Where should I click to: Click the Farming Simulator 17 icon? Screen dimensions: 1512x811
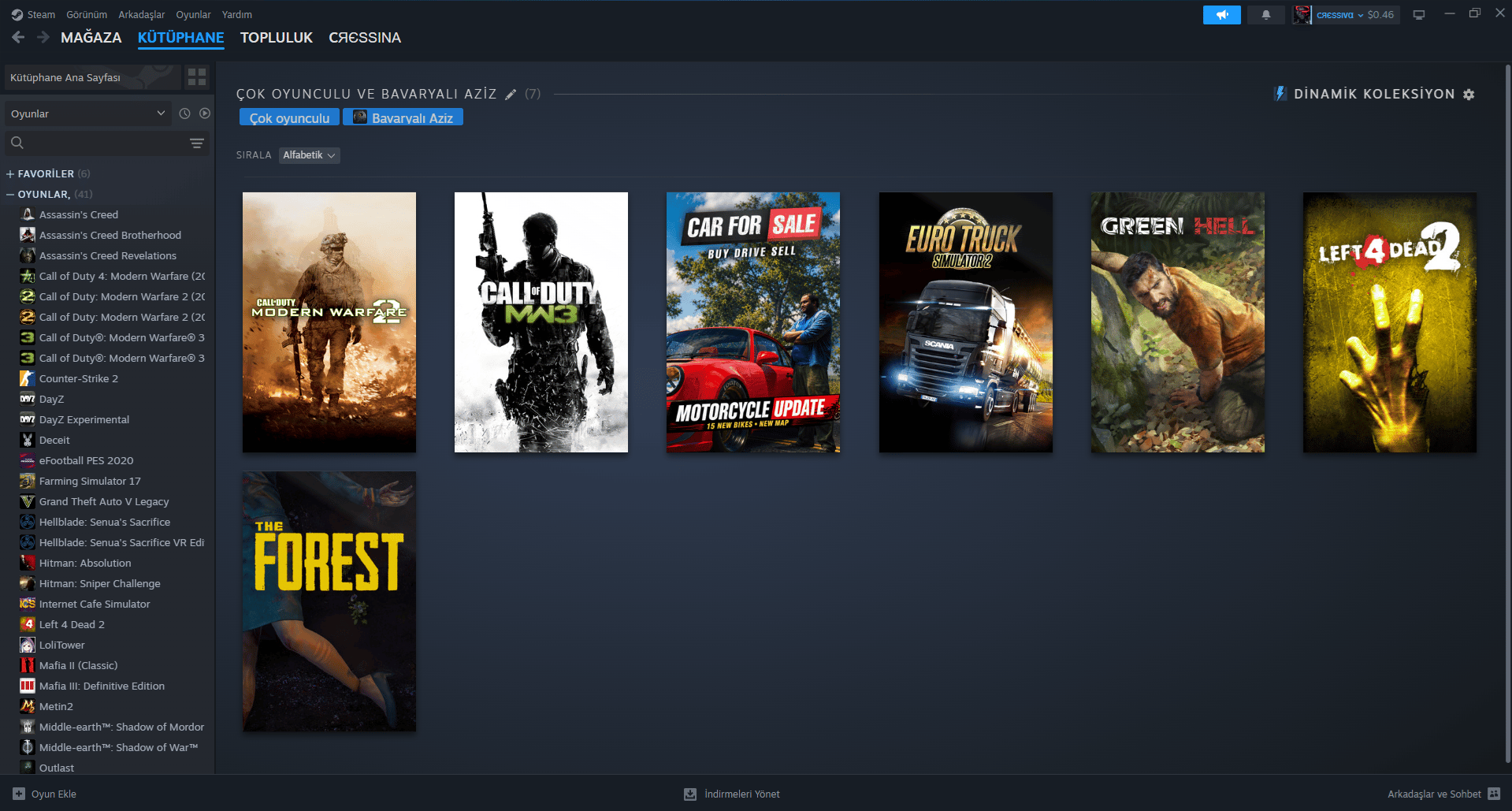28,481
